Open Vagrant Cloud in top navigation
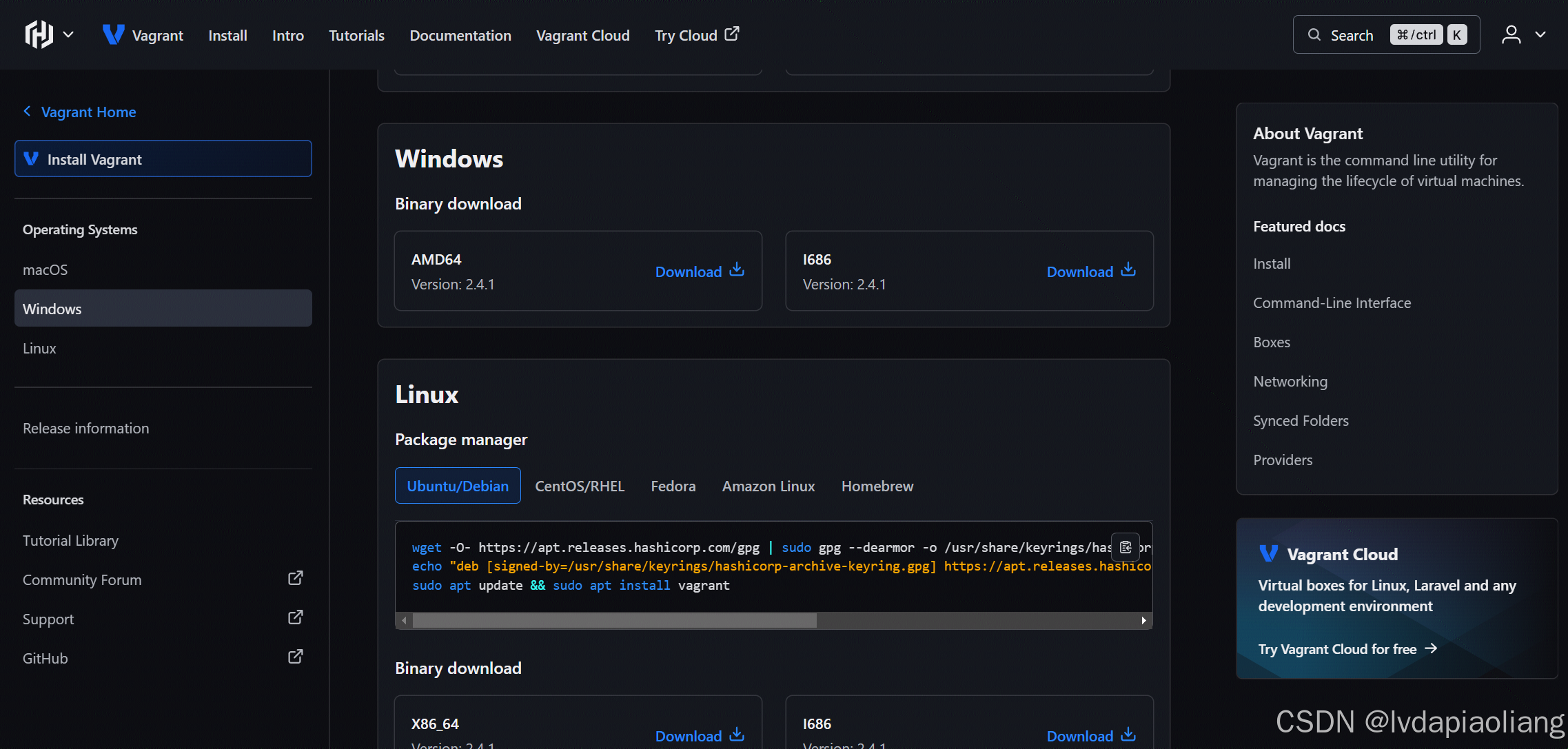 tap(583, 35)
